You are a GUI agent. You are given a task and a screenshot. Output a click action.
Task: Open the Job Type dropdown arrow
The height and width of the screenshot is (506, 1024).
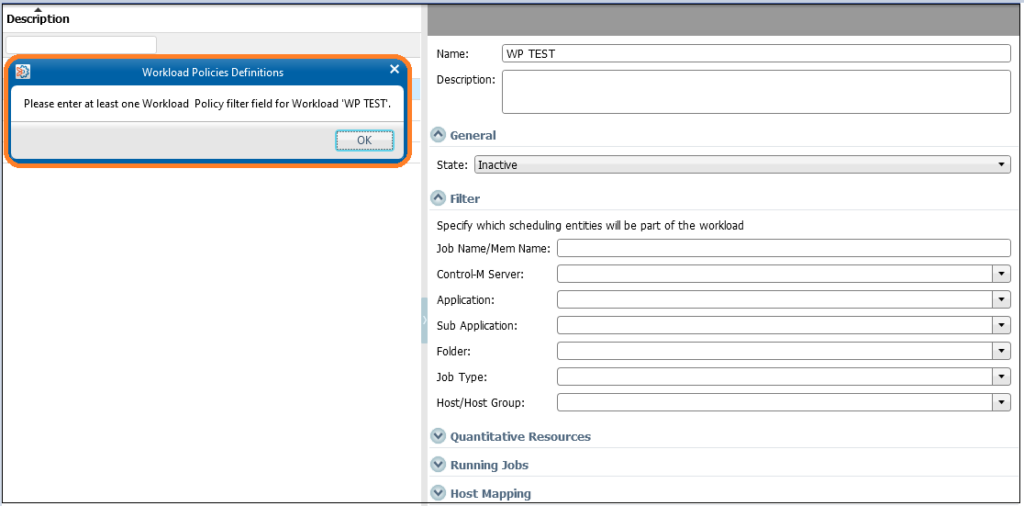(x=1002, y=377)
